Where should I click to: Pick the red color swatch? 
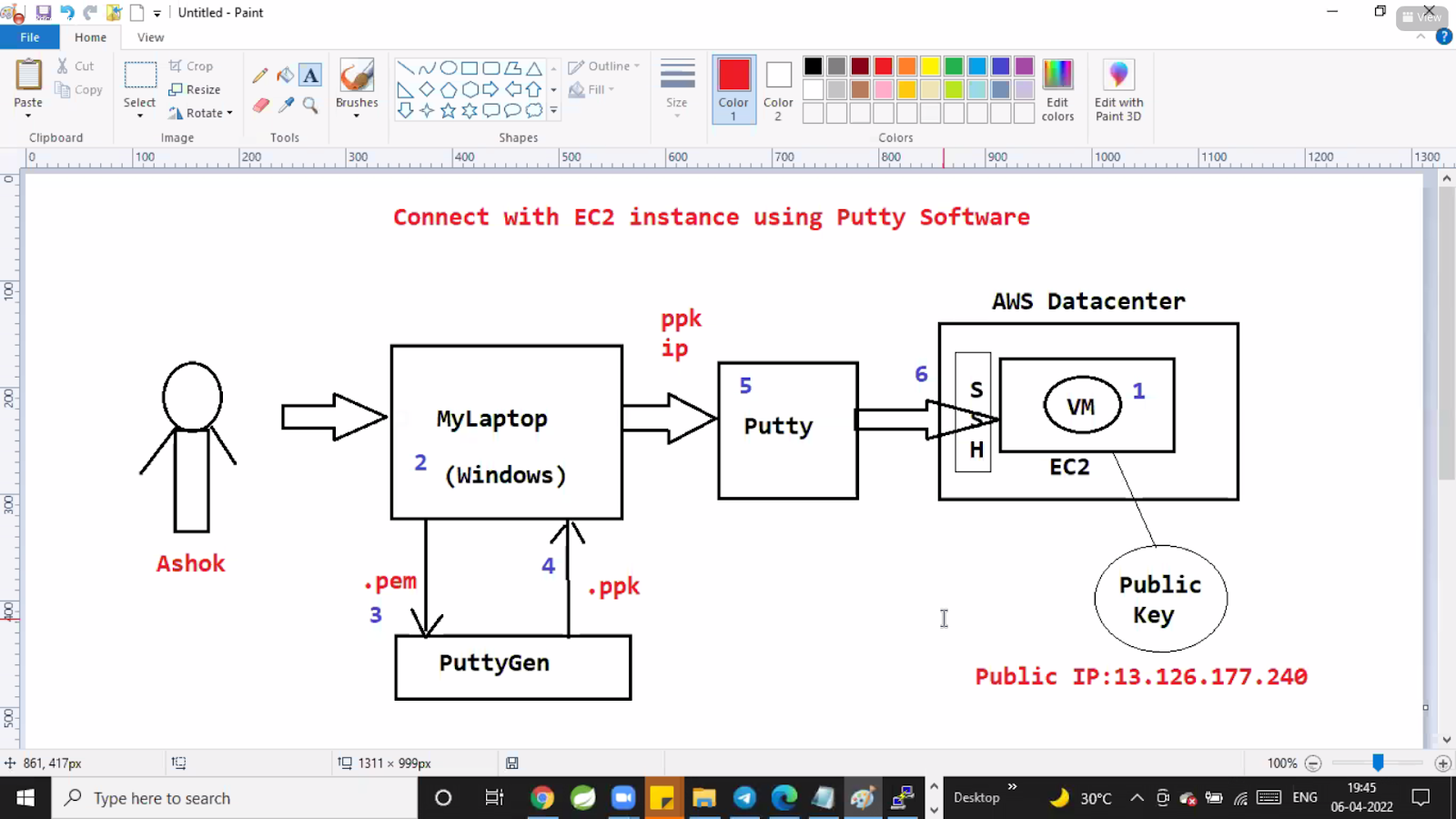884,66
